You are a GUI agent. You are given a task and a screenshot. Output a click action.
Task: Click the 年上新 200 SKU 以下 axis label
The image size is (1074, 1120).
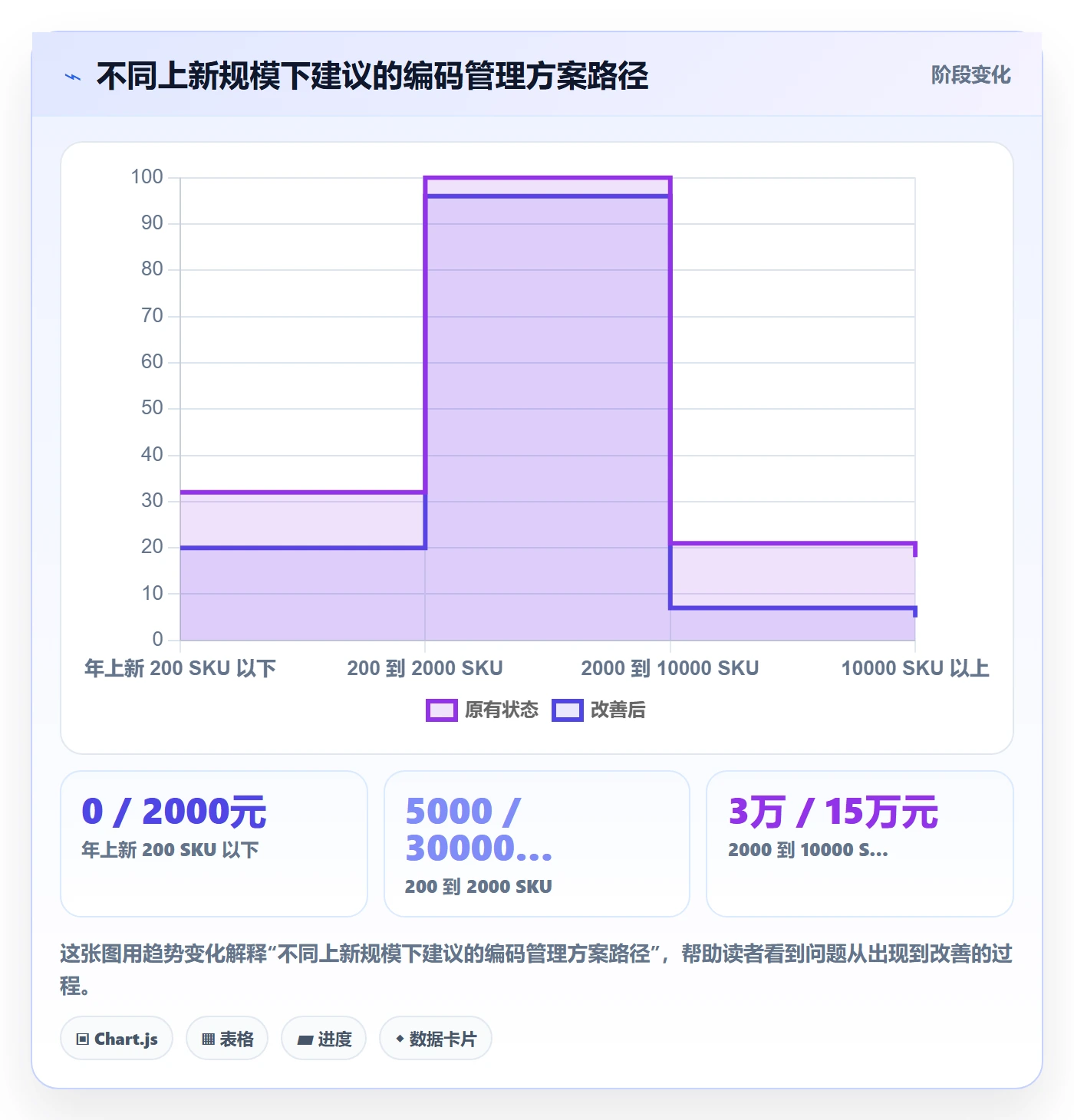[180, 668]
